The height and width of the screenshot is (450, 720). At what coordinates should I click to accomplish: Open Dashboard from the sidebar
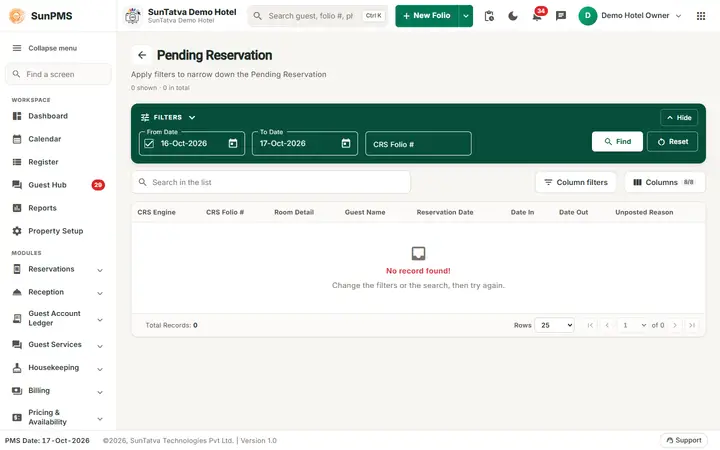point(58,116)
